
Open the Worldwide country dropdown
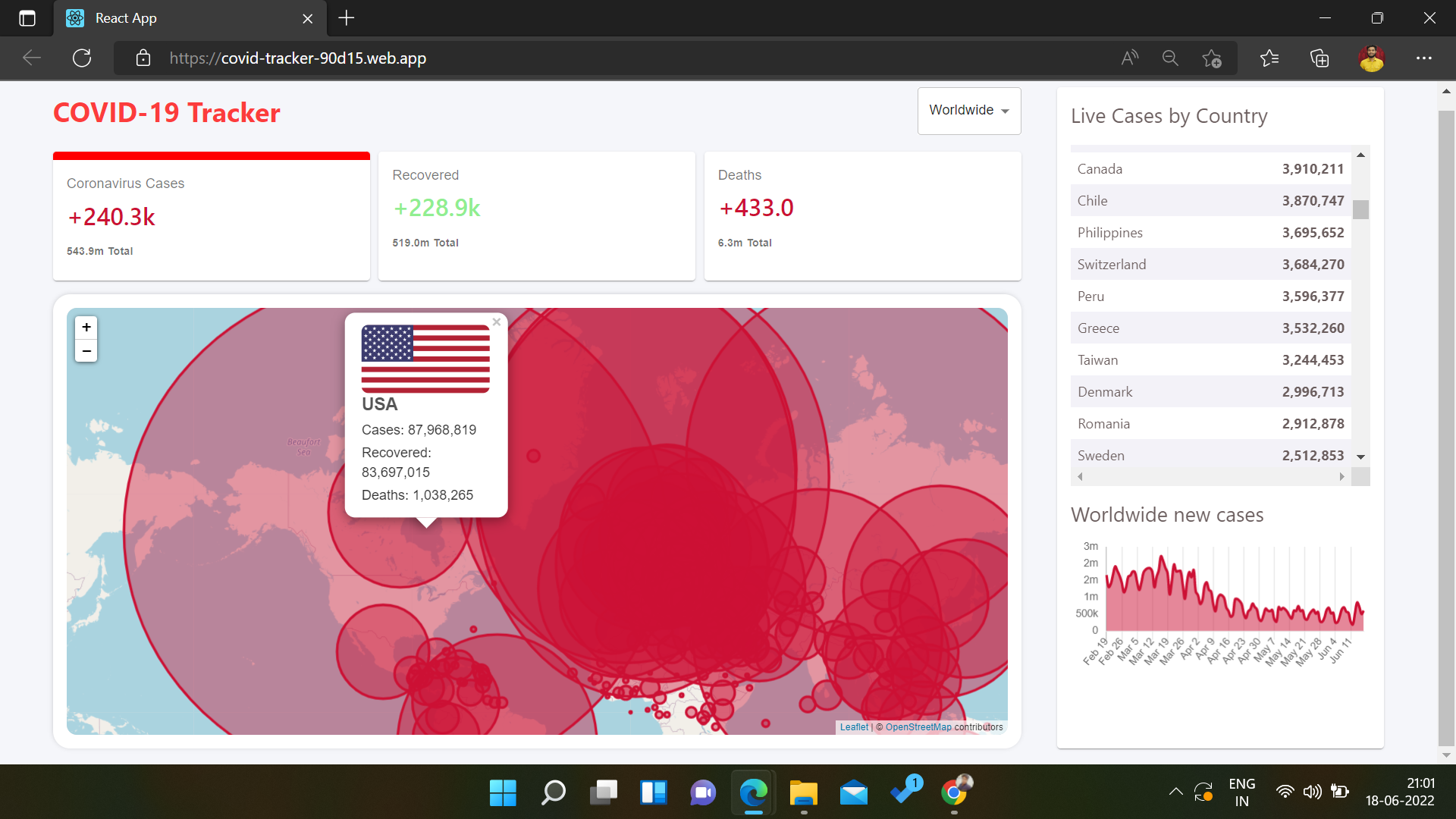point(969,111)
